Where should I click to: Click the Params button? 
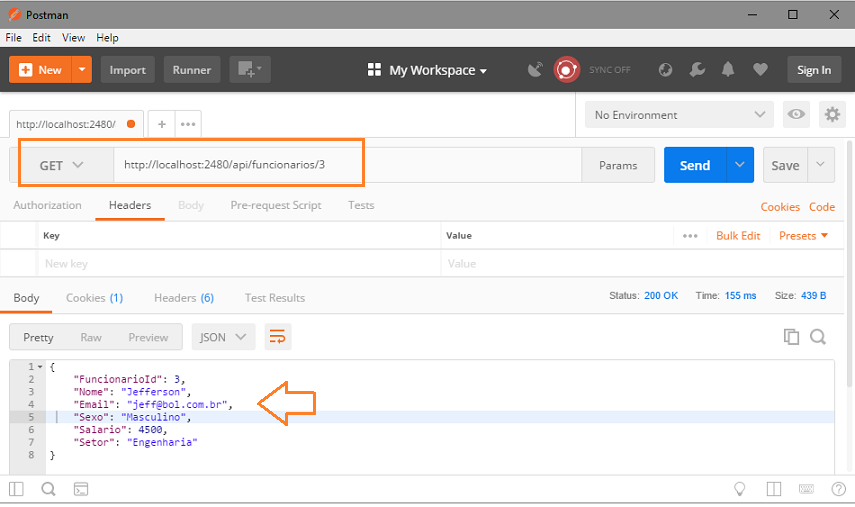point(618,165)
